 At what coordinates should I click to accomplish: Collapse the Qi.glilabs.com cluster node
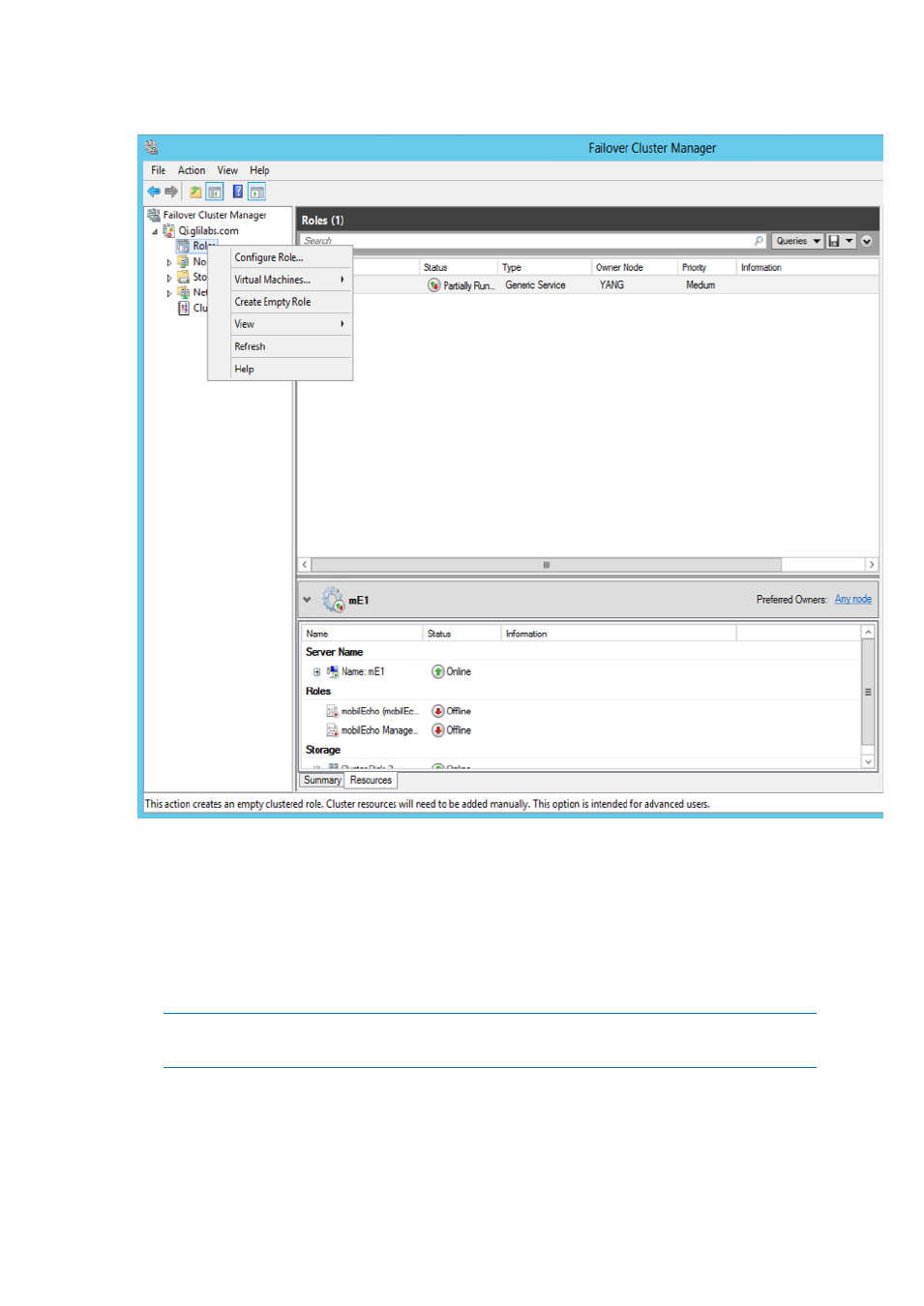[x=155, y=231]
